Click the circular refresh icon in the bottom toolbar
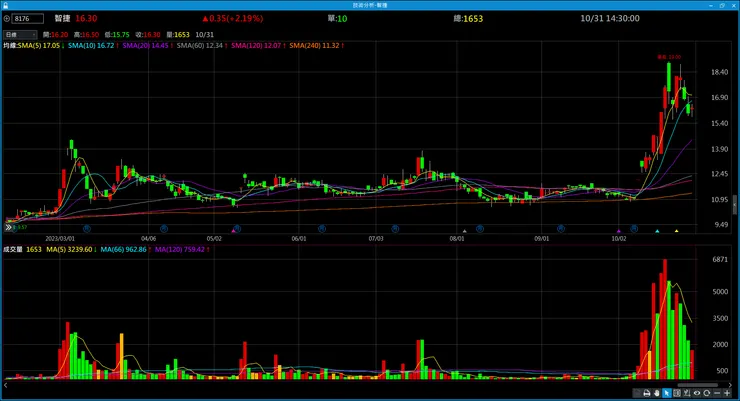 (x=707, y=393)
